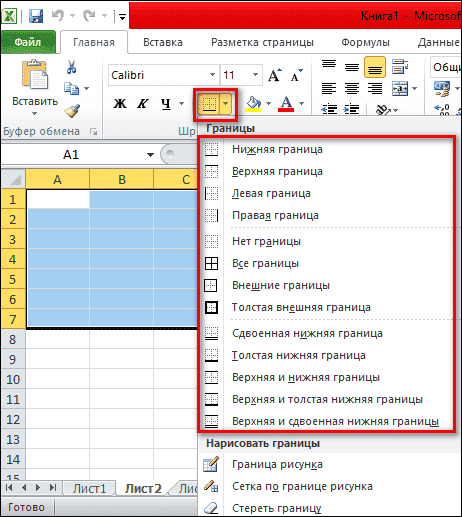The image size is (462, 517).
Task: Select row 8 header
Action: (13, 340)
